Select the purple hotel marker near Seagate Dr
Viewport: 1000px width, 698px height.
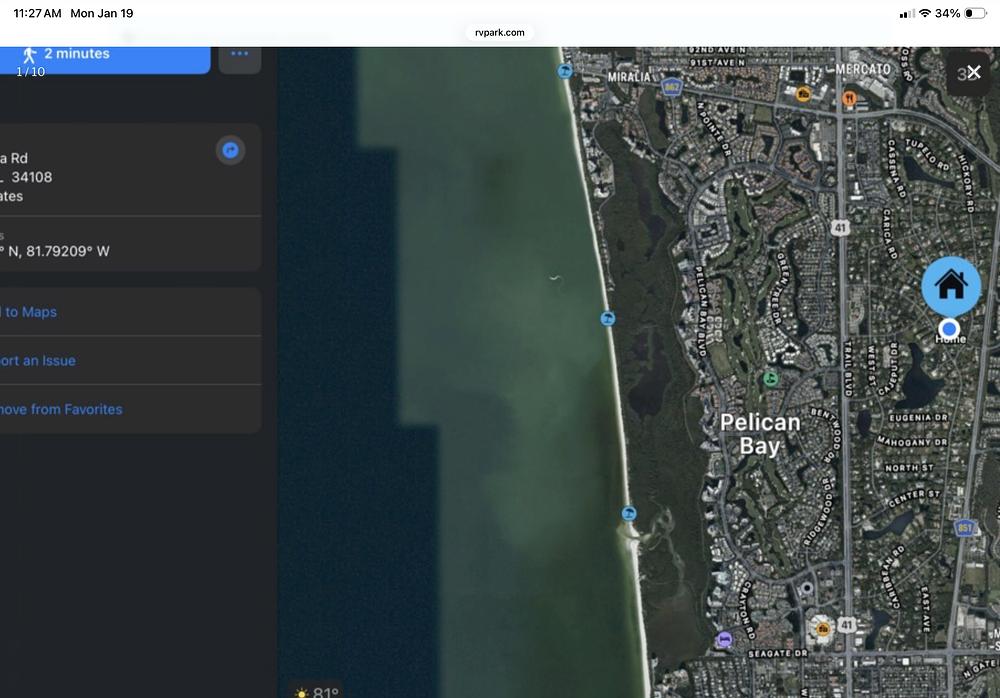[x=724, y=639]
